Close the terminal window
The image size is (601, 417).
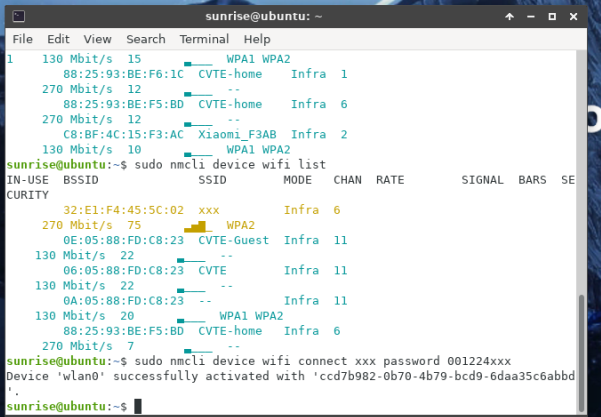point(573,16)
